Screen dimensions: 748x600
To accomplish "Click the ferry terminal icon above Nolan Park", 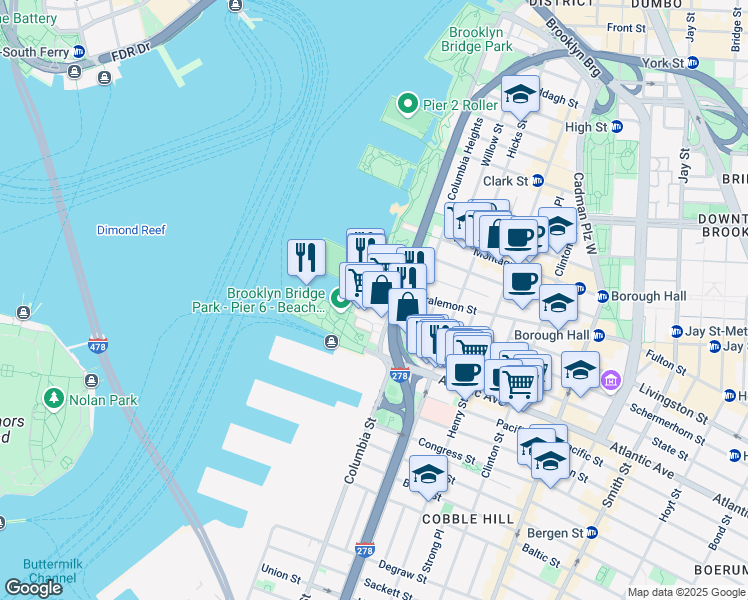I will [92, 381].
